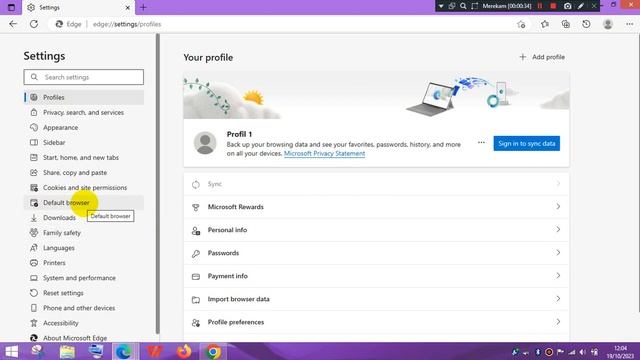
Task: Open profile avatar icon in toolbar
Action: [x=608, y=24]
